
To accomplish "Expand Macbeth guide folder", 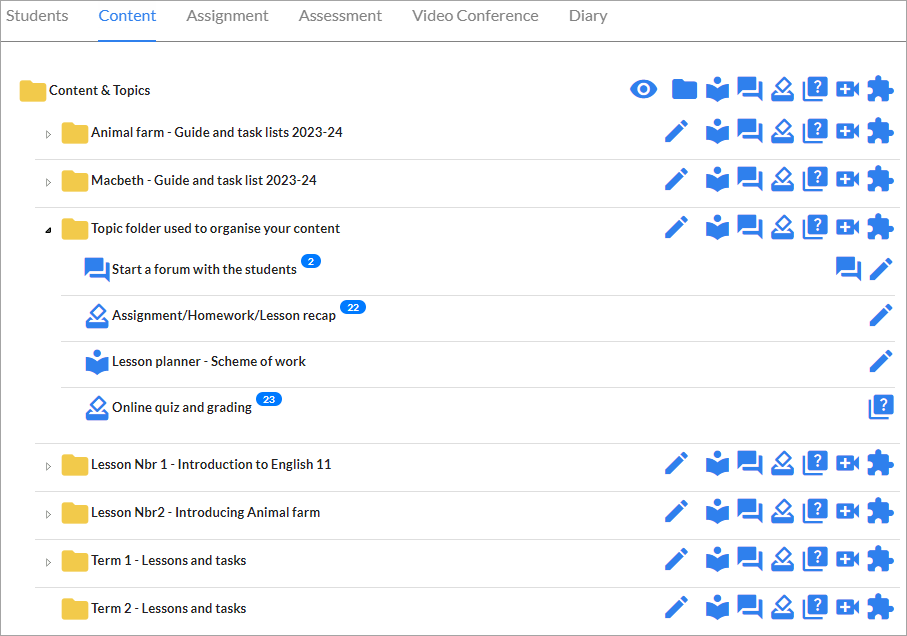I will (49, 182).
